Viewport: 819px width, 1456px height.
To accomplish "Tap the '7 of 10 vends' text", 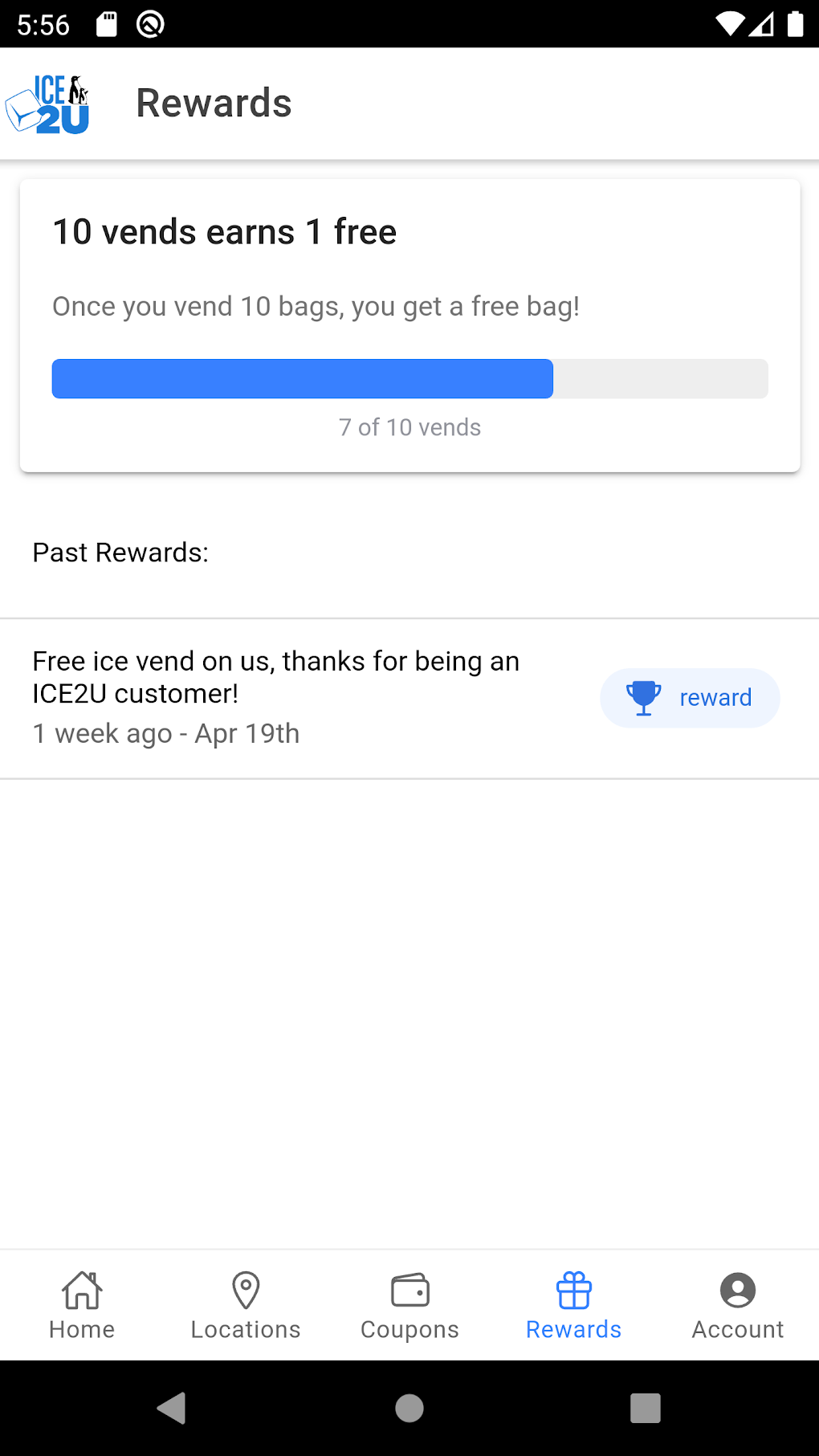I will coord(409,427).
